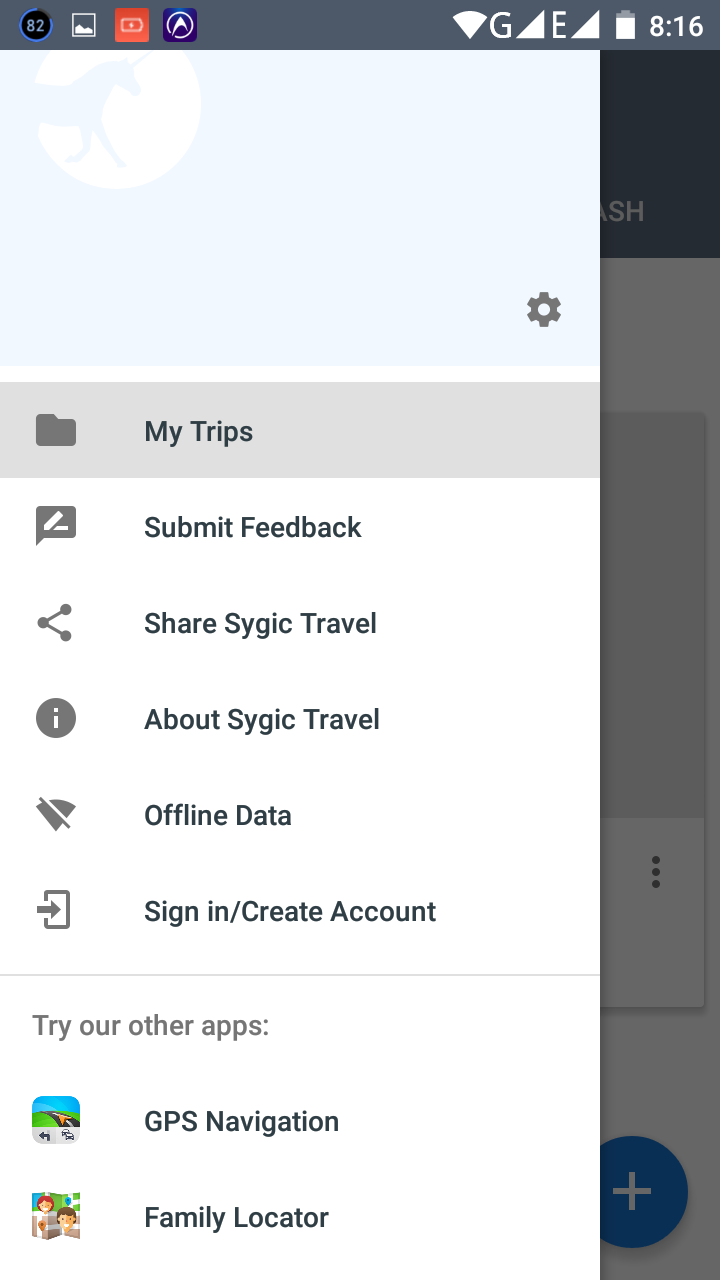Choose Share Sygic Travel
Viewport: 720px width, 1280px height.
coord(260,623)
